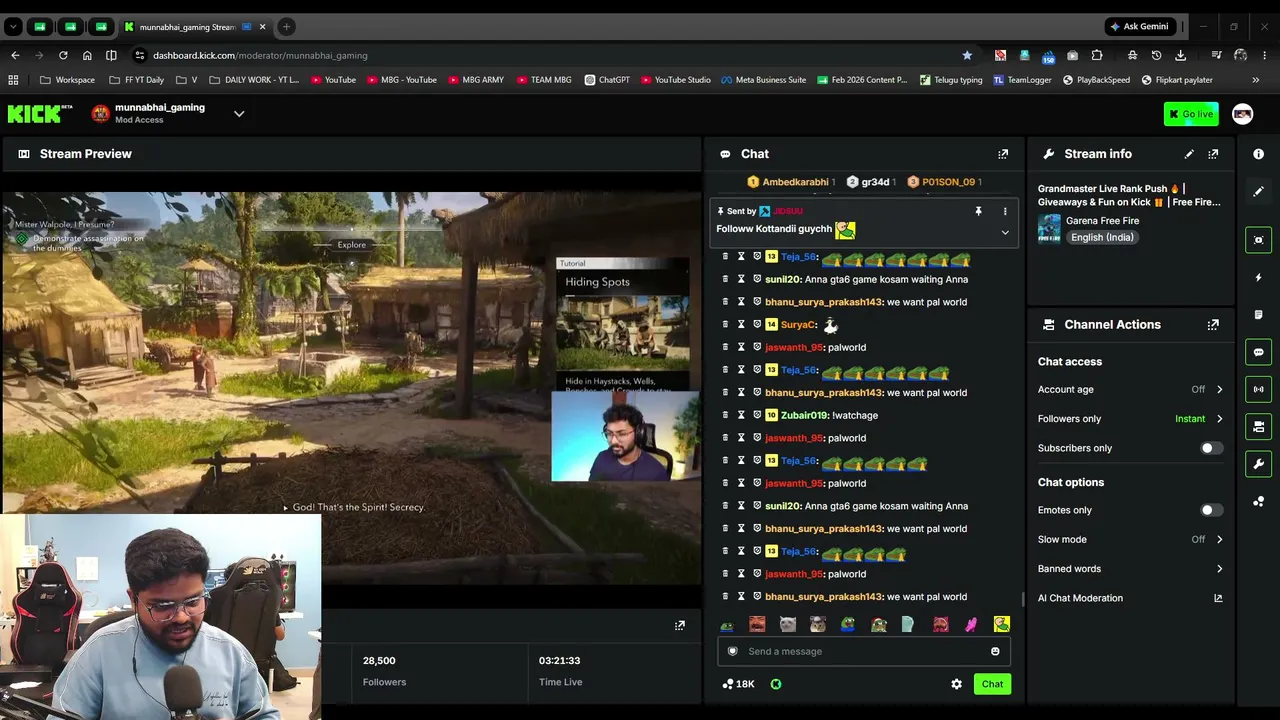Click the Send a message input field

(x=863, y=652)
